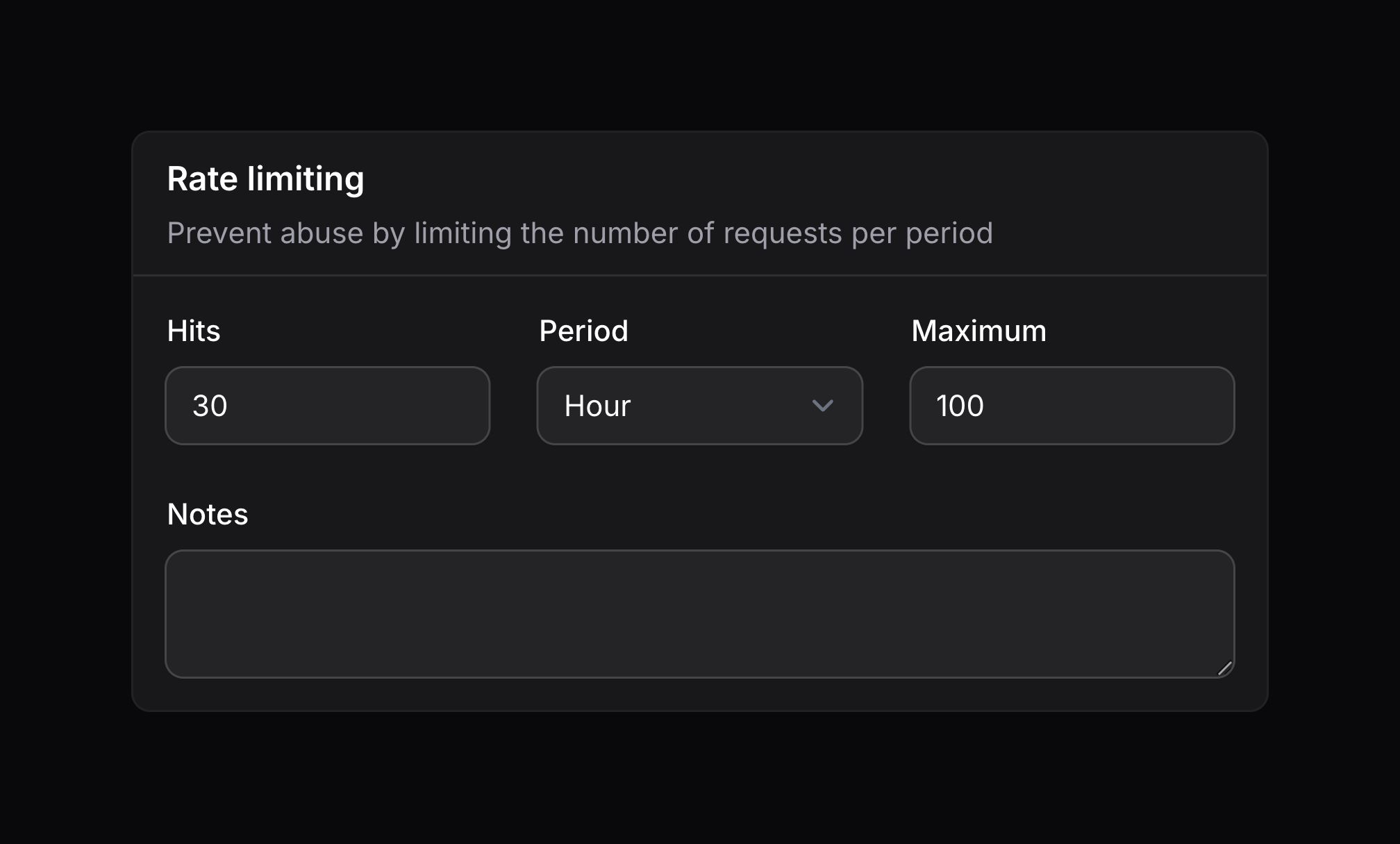Click the empty middle of Period dropdown
The width and height of the screenshot is (1400, 844).
point(722,406)
